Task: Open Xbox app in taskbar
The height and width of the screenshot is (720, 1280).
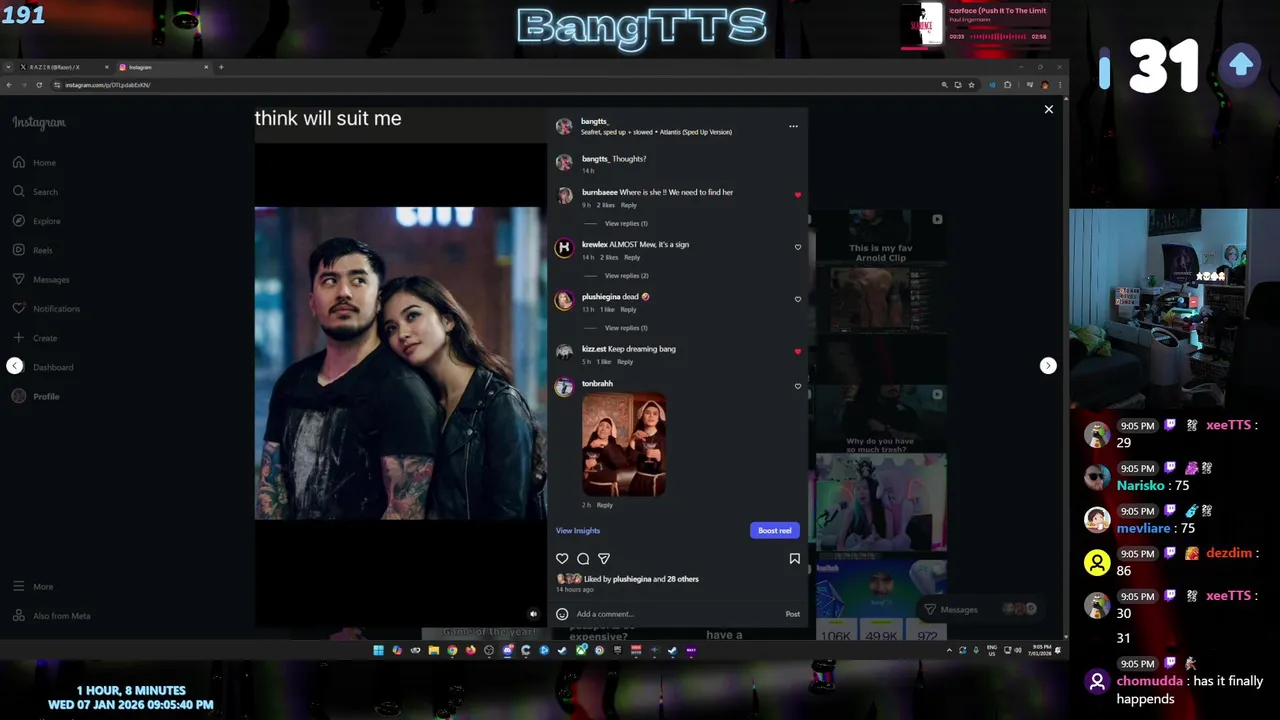Action: click(581, 650)
